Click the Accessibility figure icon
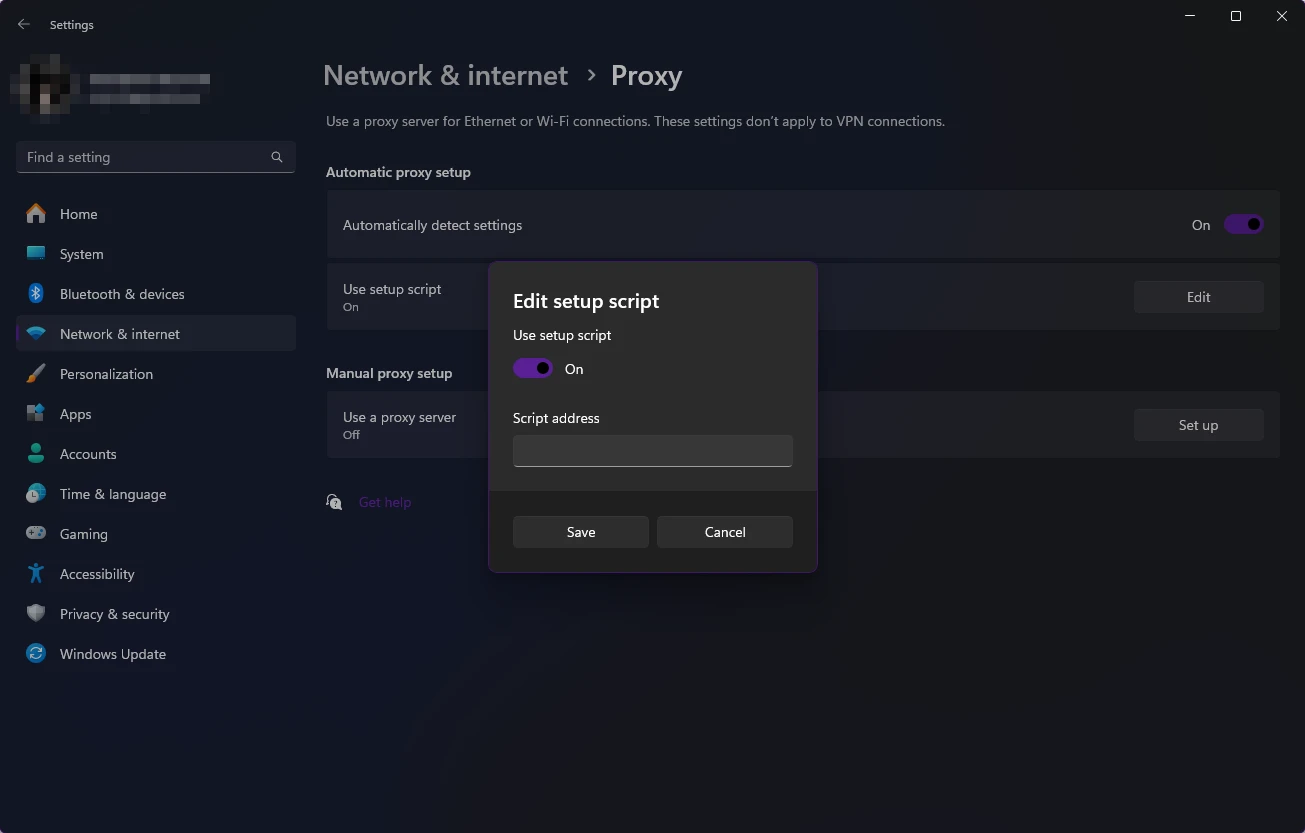1305x833 pixels. [36, 574]
